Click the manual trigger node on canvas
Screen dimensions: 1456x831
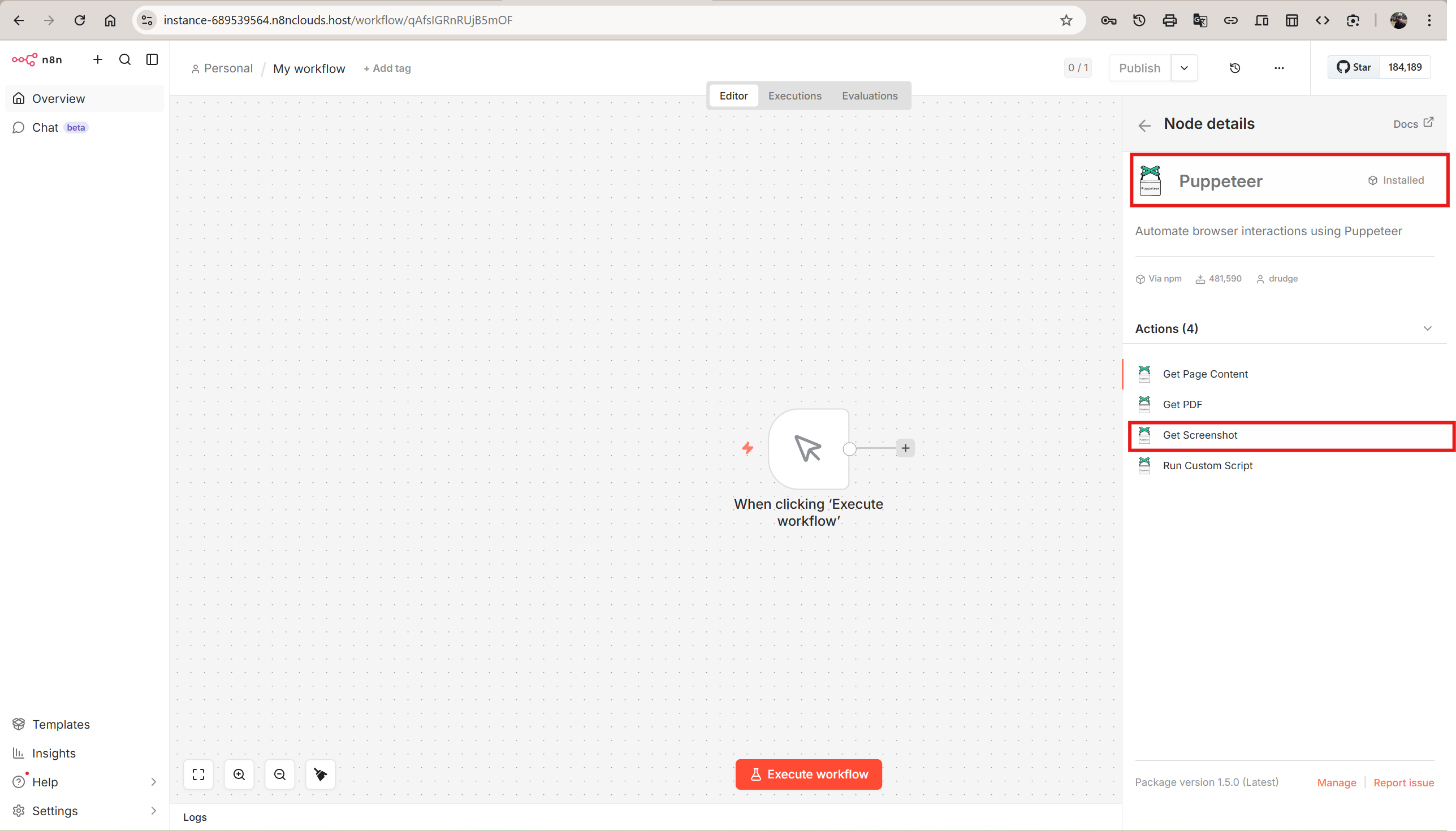808,449
